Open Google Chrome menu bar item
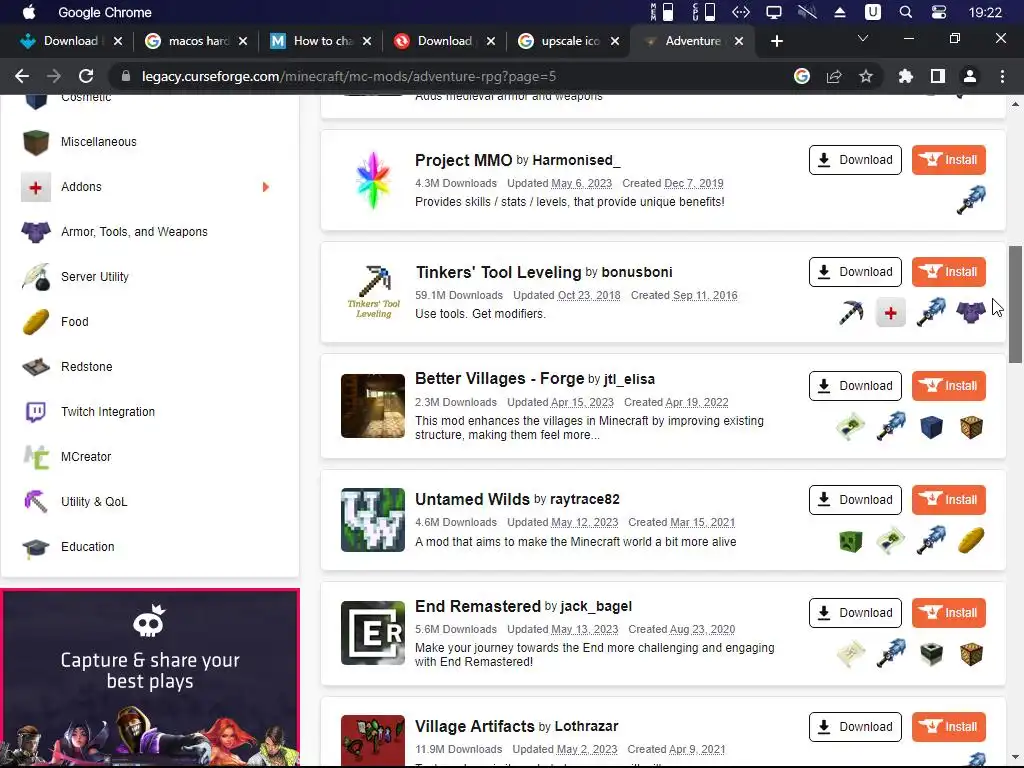This screenshot has height=768, width=1024. click(x=104, y=12)
